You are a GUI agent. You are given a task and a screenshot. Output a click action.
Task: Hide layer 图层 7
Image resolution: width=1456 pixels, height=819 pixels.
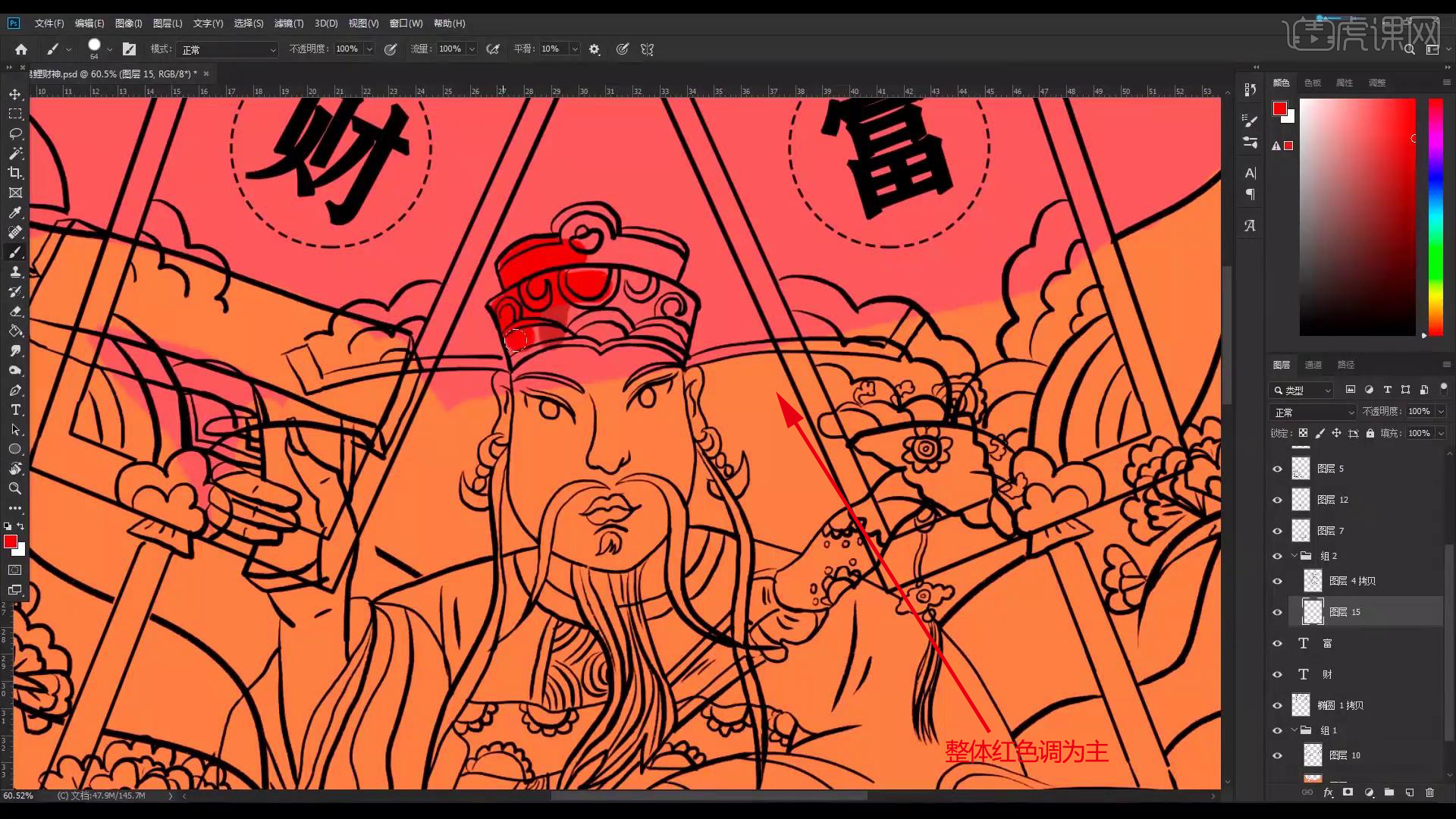point(1278,531)
